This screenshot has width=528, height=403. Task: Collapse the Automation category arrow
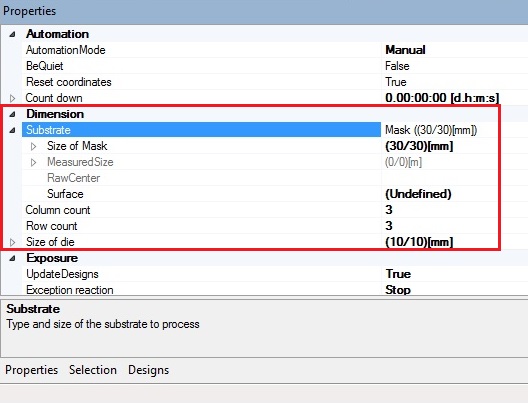tap(12, 34)
